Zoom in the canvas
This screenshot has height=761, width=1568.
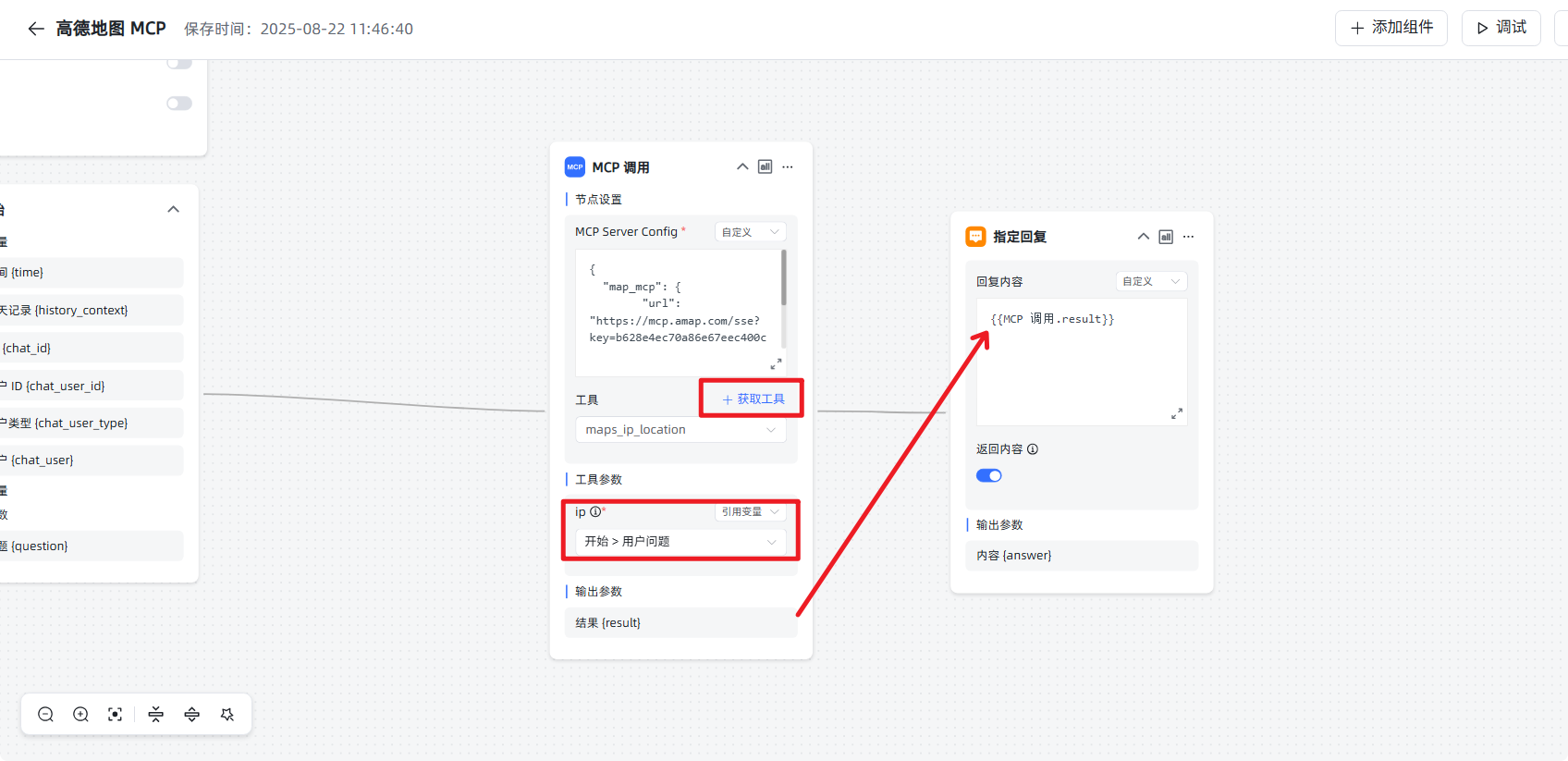80,715
